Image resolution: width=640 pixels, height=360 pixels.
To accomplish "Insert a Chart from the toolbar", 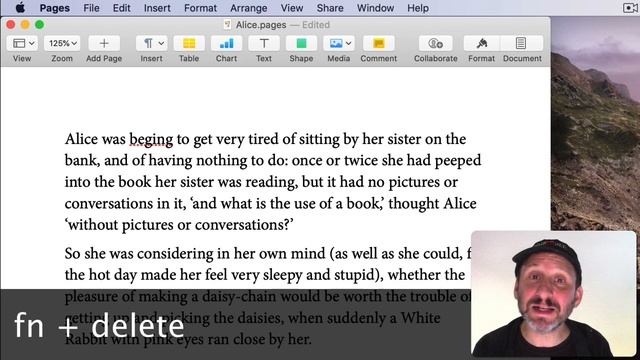I will coord(227,43).
